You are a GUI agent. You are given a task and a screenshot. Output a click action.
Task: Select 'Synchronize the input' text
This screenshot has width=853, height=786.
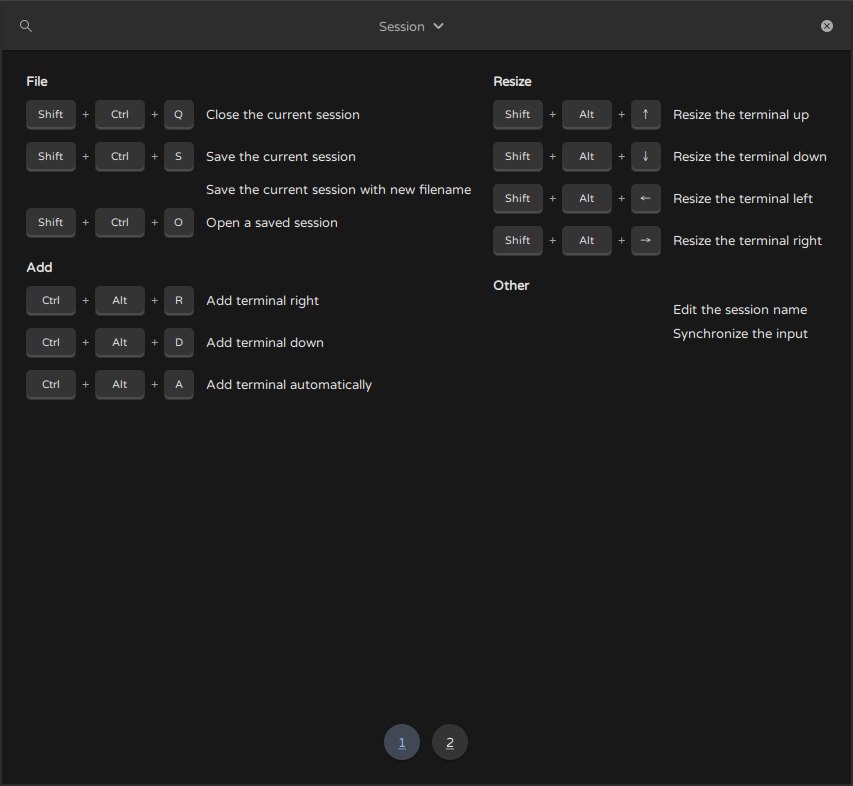(x=740, y=333)
